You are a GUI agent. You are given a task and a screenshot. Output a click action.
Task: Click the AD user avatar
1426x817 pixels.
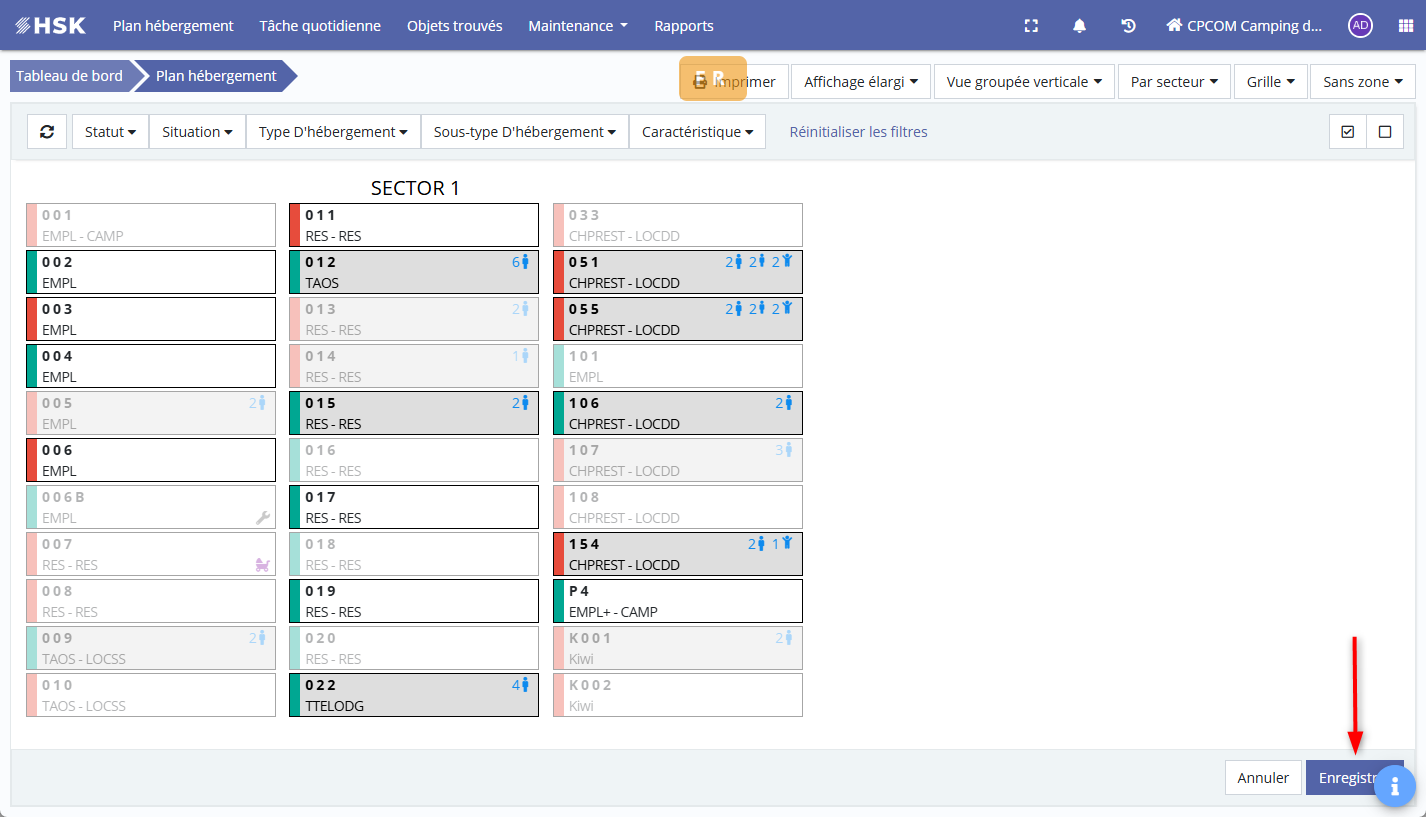pos(1360,26)
